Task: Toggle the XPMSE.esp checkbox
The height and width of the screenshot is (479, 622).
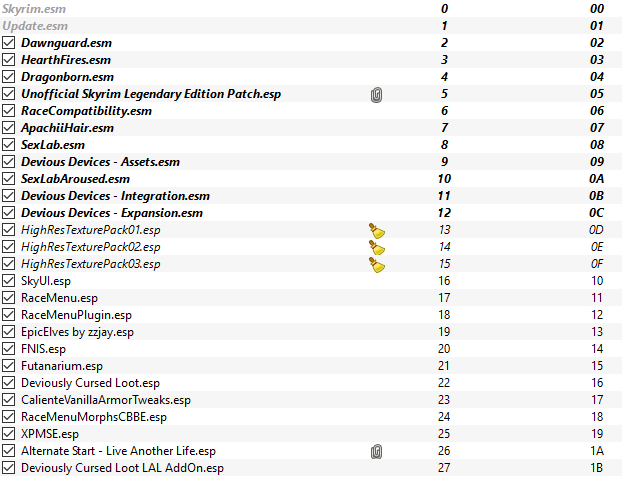Action: (x=8, y=434)
